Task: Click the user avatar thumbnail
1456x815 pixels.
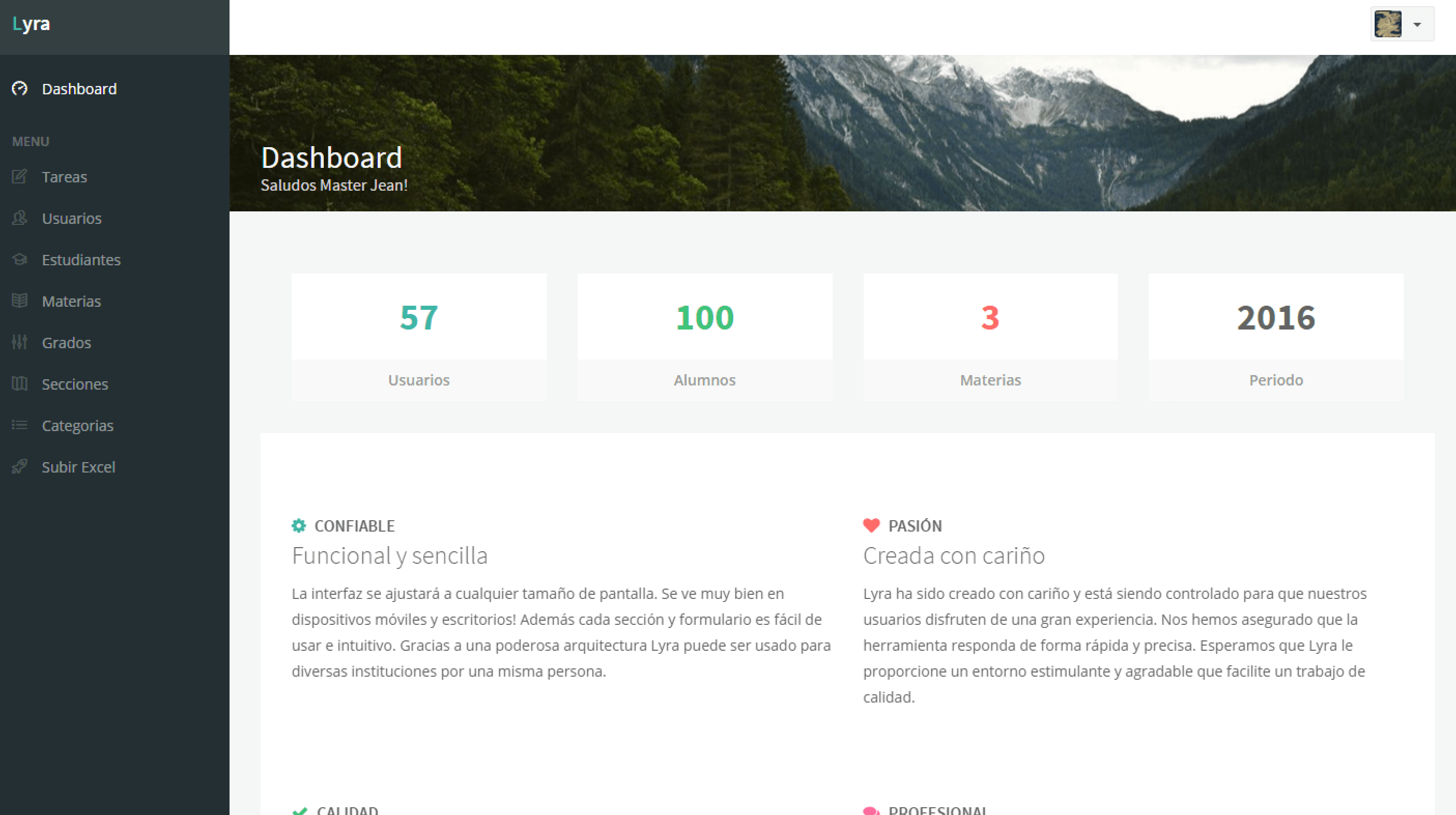Action: [1388, 24]
